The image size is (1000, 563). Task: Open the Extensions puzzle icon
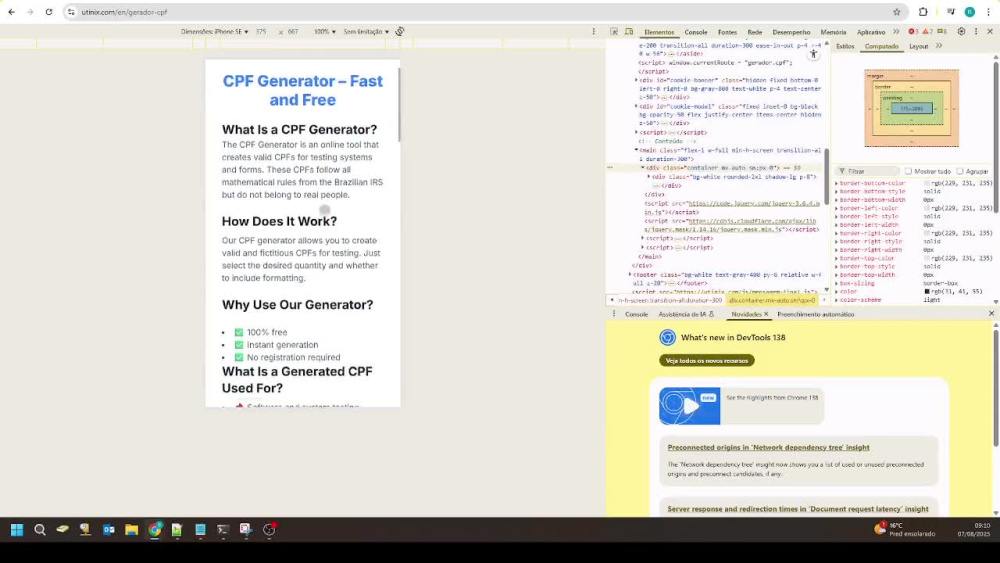coord(923,12)
